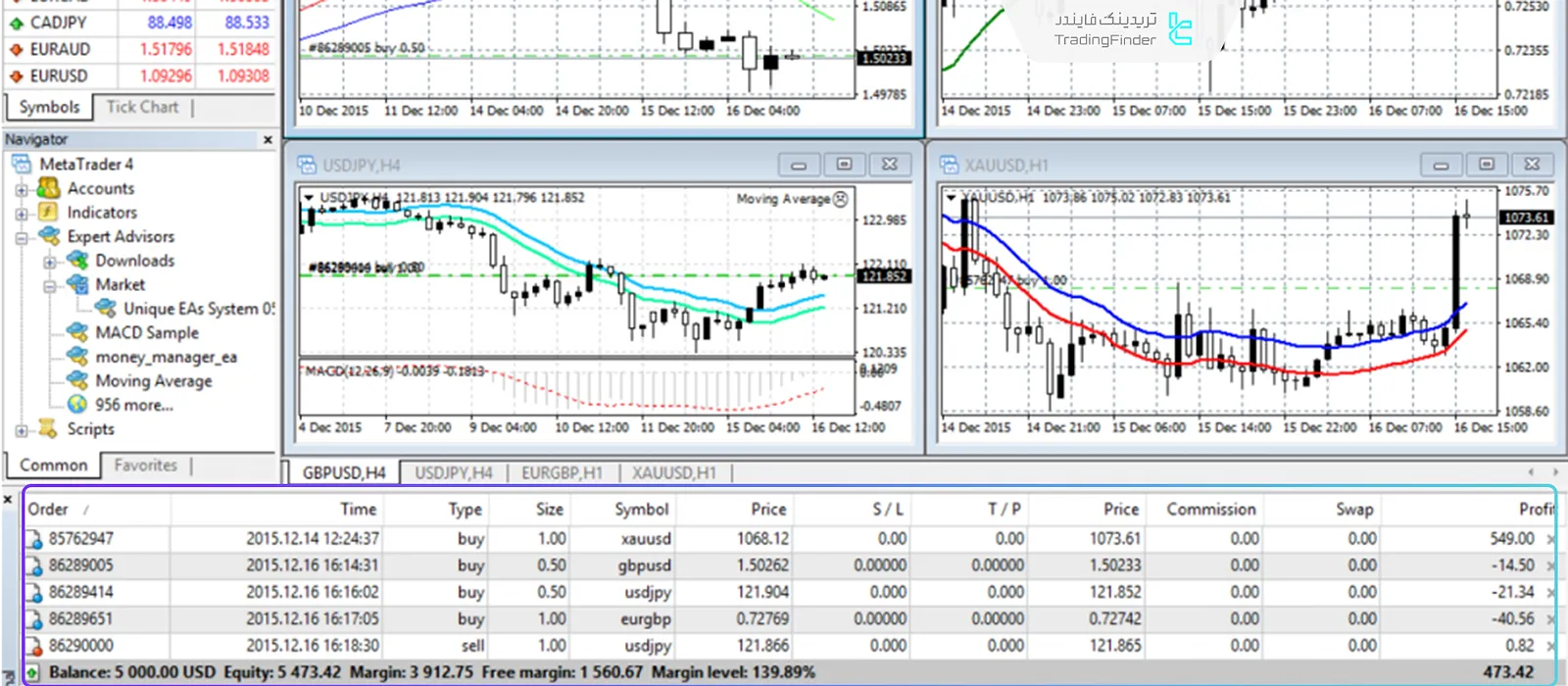
Task: Click the Moving Average smiley icon on USDJPY chart
Action: (840, 199)
